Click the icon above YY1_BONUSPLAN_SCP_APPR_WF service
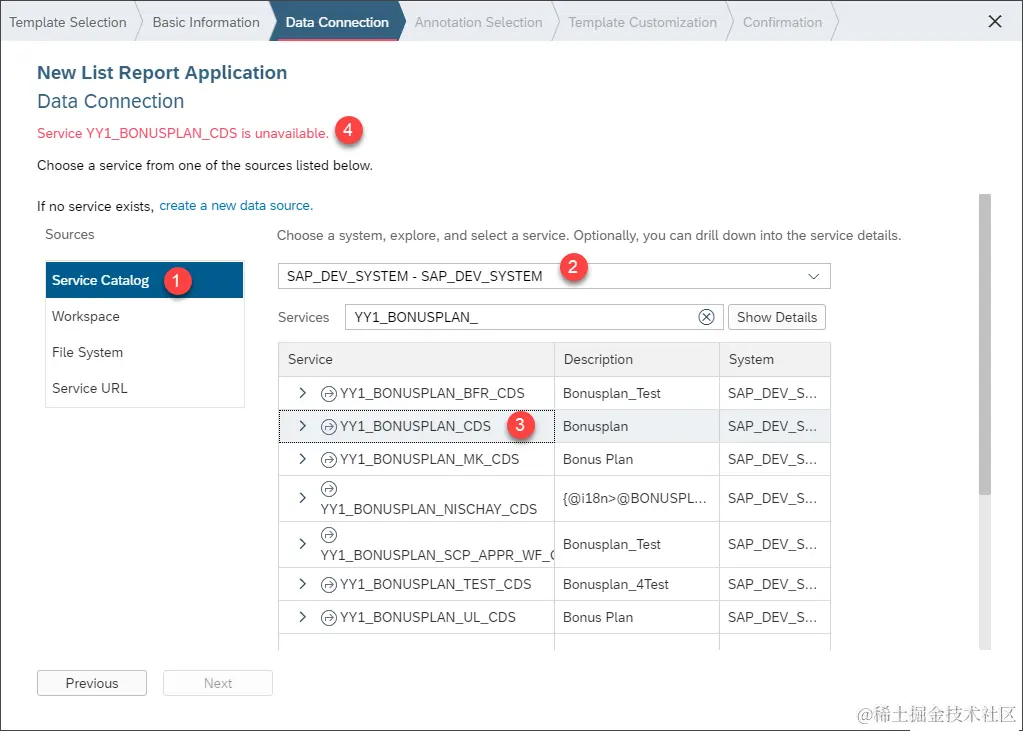 pyautogui.click(x=329, y=535)
